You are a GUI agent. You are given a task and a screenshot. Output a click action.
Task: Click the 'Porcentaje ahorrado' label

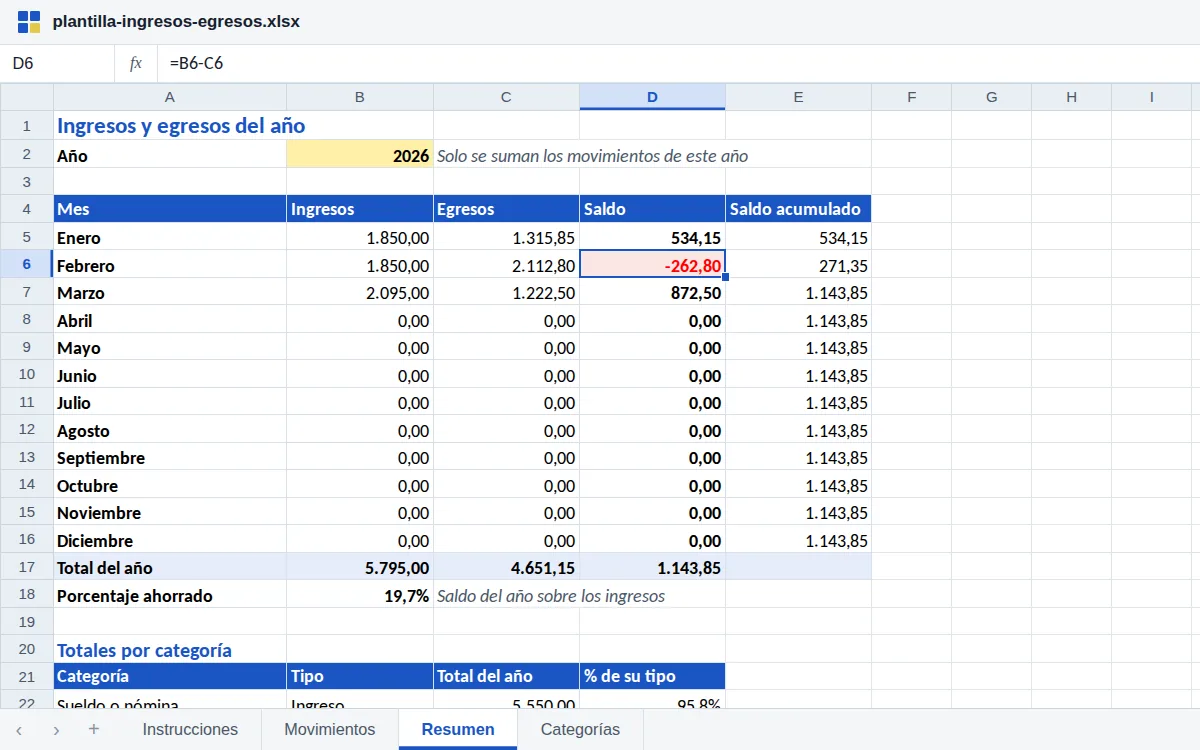click(x=170, y=595)
